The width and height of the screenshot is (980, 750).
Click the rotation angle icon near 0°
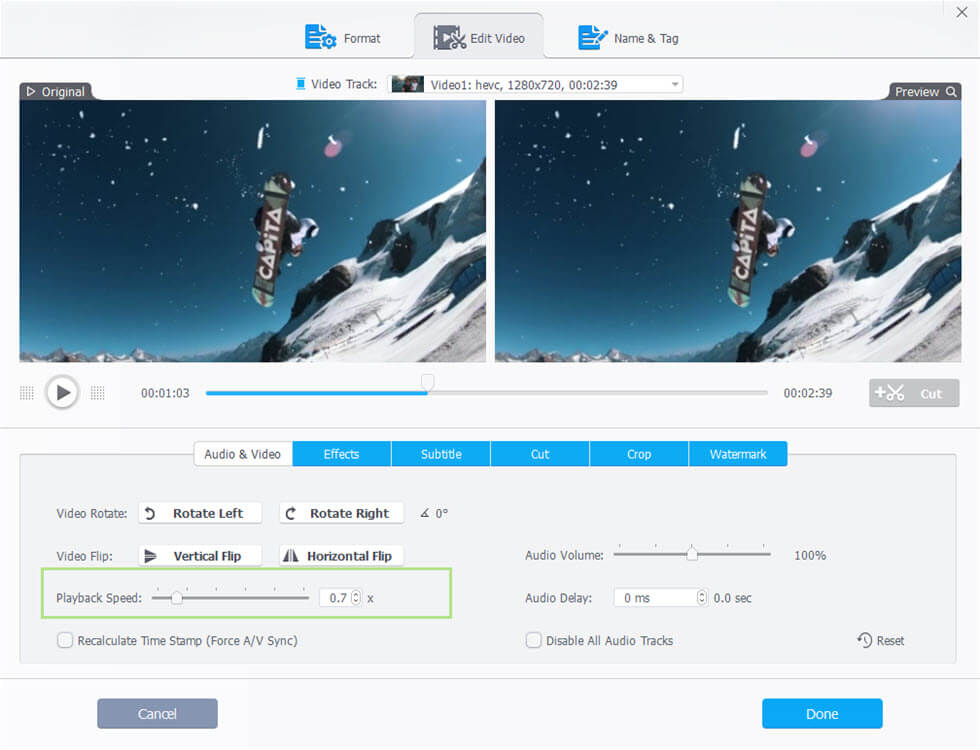tap(425, 513)
